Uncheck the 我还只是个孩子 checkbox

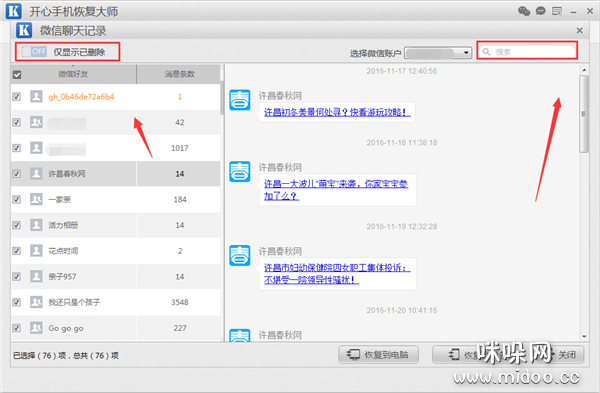coord(16,302)
